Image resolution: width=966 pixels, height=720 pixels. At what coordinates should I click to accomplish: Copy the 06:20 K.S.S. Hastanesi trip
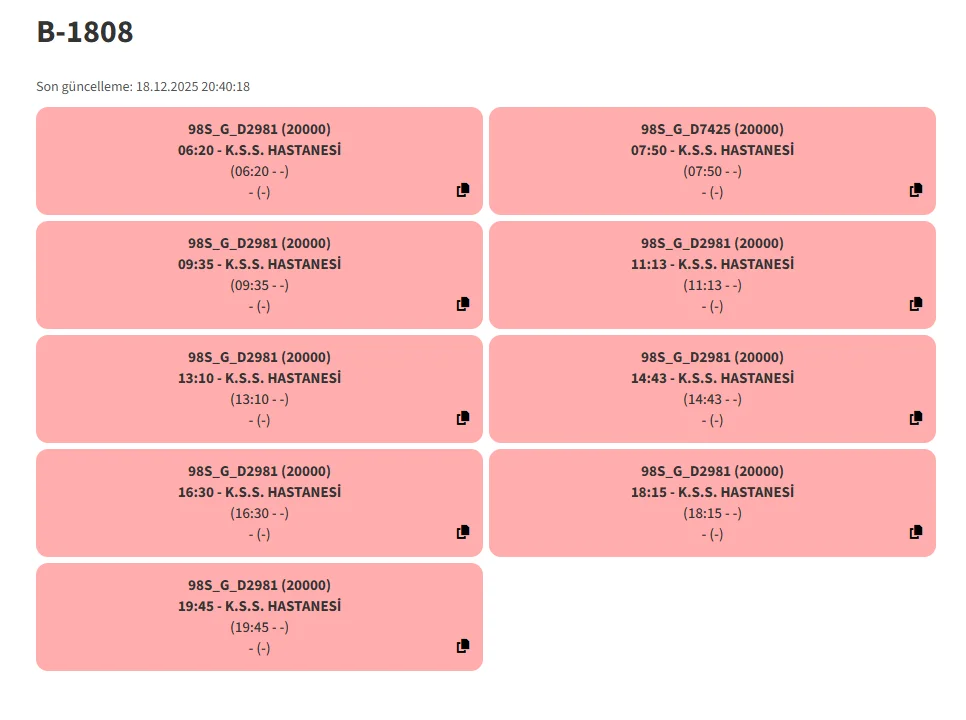[x=463, y=190]
